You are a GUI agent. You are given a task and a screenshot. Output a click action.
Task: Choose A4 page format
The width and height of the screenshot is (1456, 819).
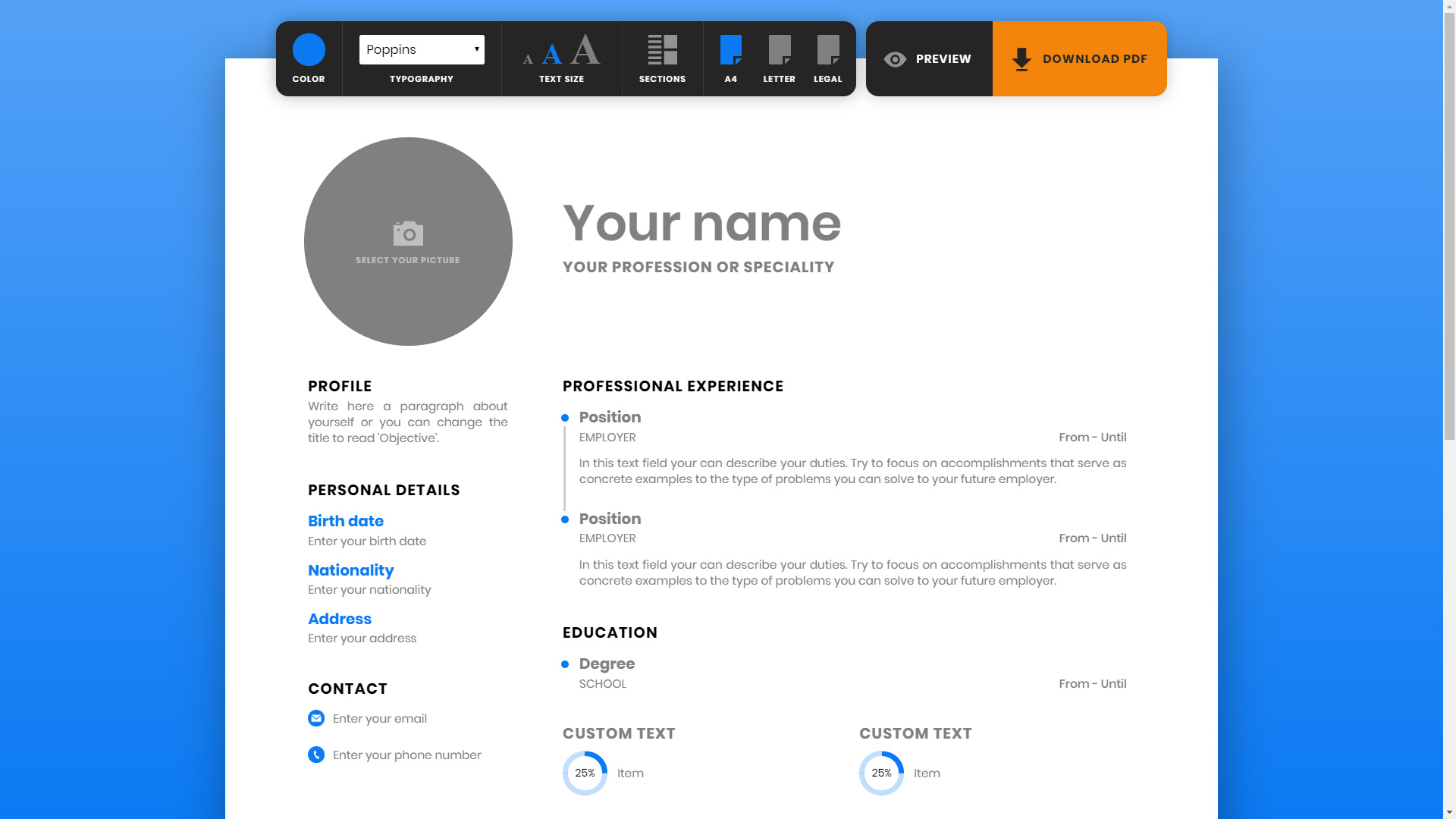point(730,51)
